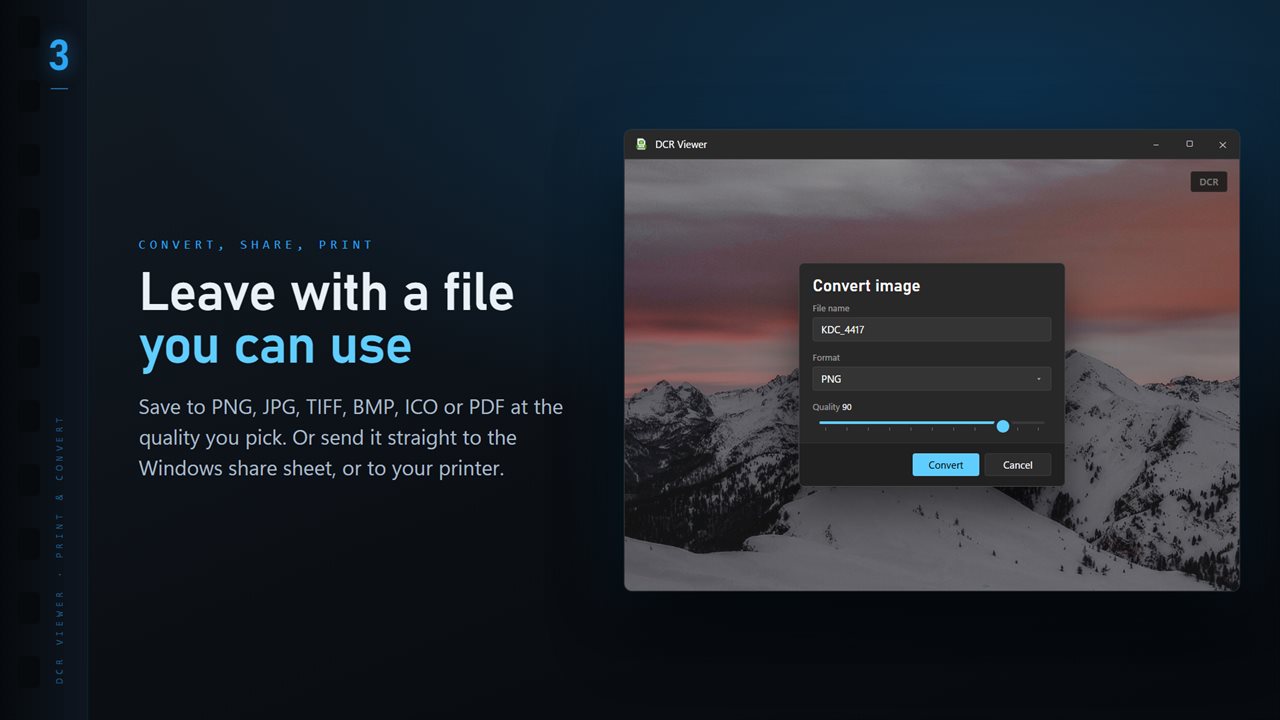Image resolution: width=1280 pixels, height=720 pixels.
Task: Cancel the Convert image dialog
Action: click(x=1018, y=465)
